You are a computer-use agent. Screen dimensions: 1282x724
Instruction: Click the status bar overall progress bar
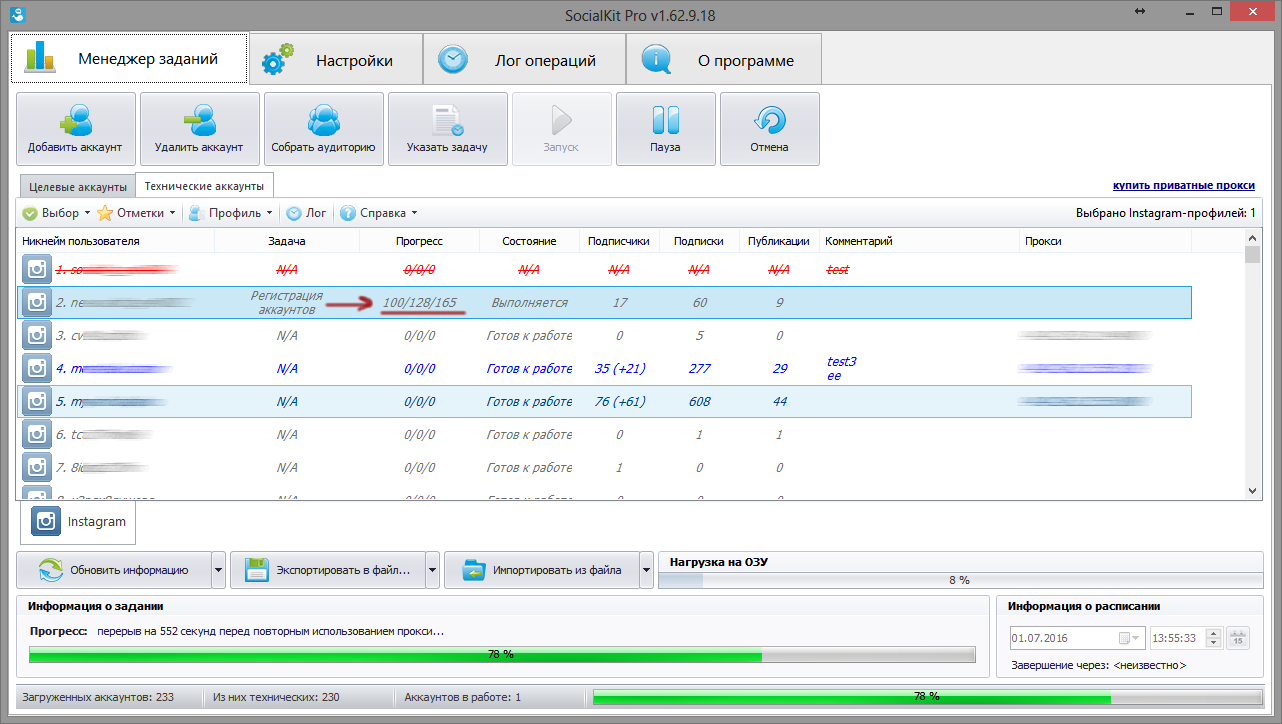point(926,696)
